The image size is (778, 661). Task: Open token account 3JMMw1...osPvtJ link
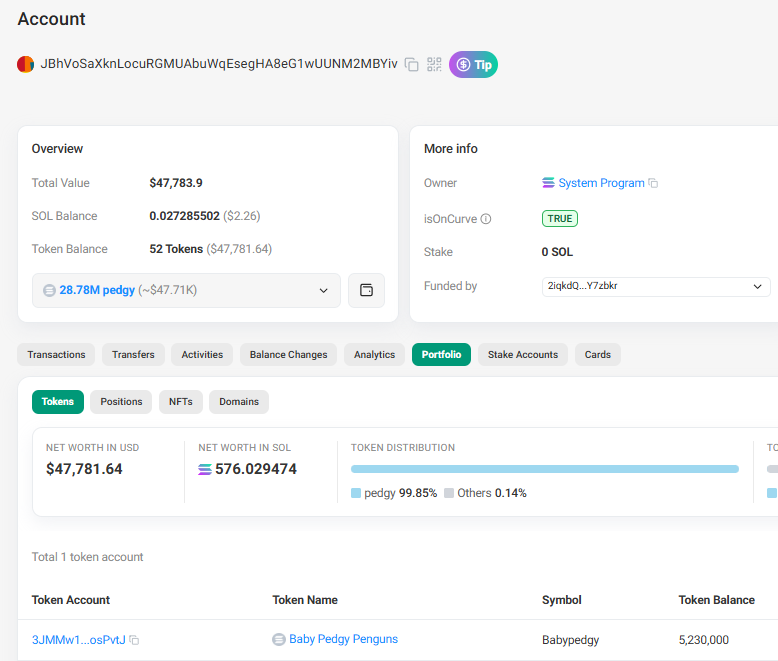pos(78,640)
